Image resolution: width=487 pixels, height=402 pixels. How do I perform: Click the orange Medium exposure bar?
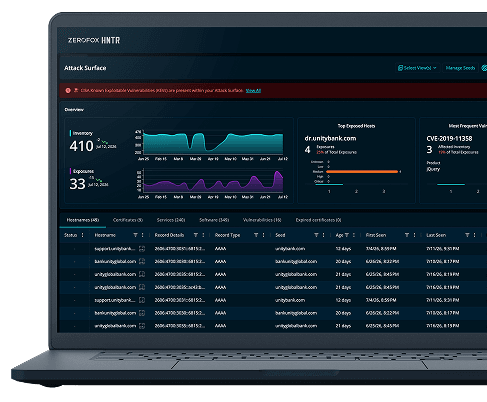coord(362,172)
